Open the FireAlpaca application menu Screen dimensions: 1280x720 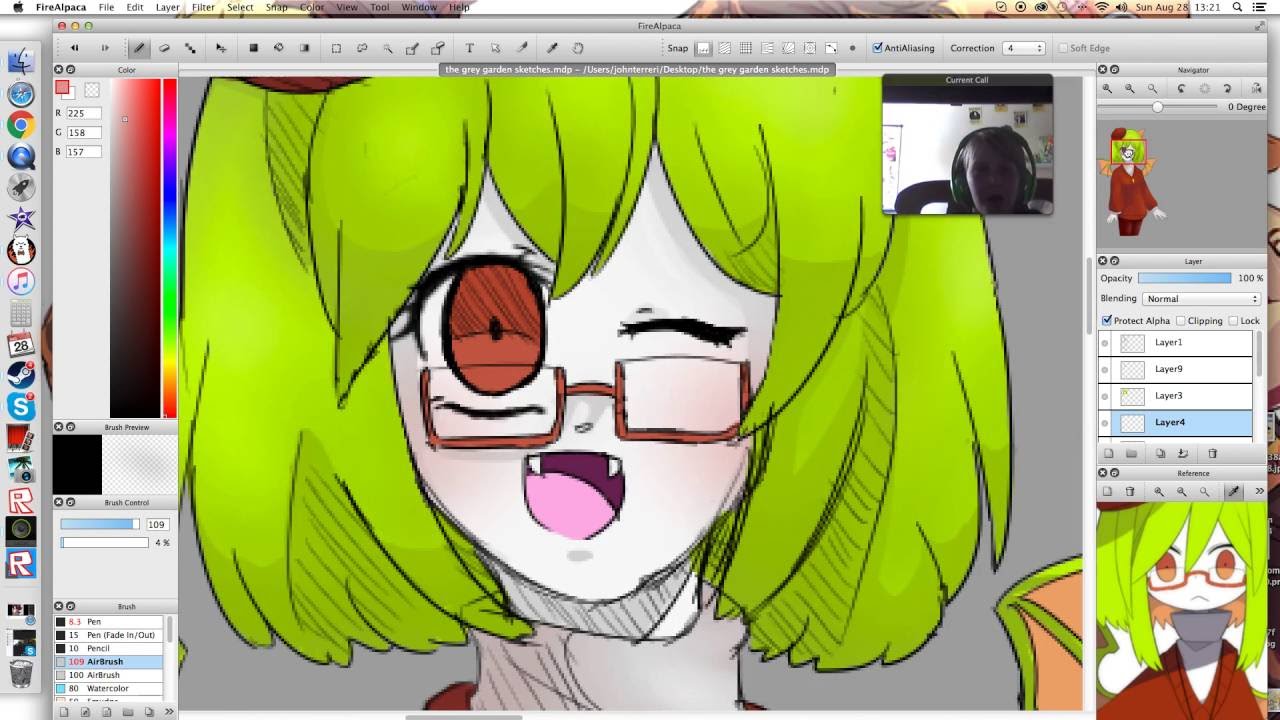pos(59,7)
